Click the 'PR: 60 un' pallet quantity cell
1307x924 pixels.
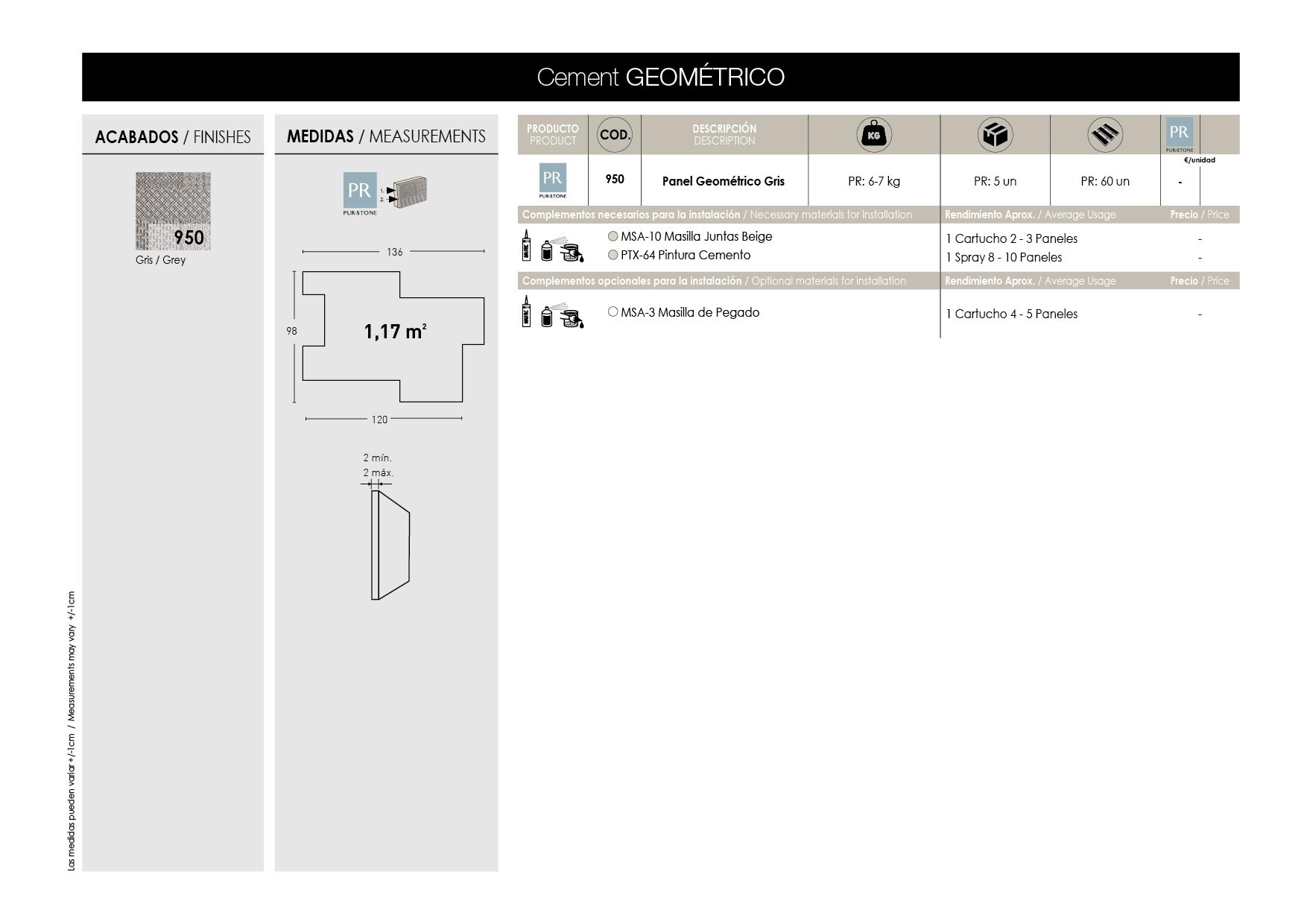1105,181
